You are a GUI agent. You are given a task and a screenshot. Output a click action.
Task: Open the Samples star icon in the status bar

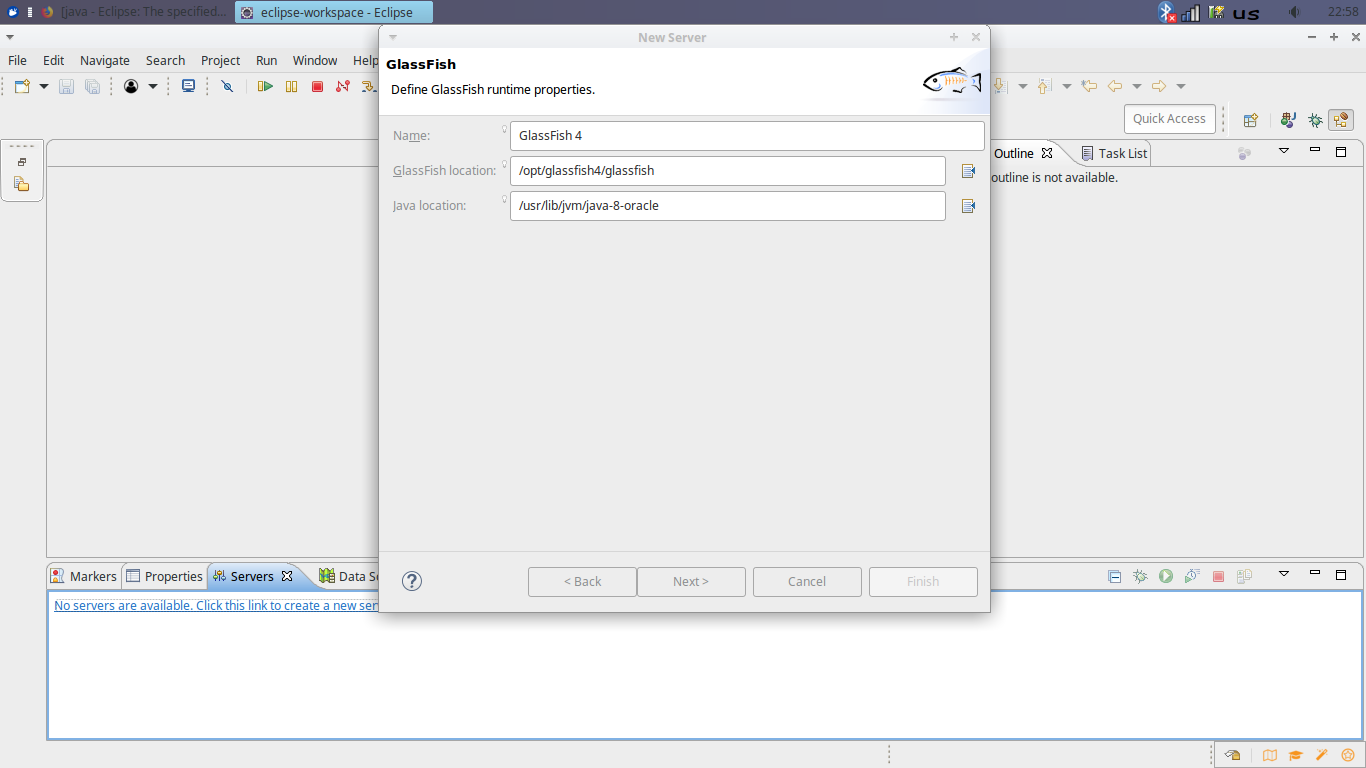tap(1348, 755)
